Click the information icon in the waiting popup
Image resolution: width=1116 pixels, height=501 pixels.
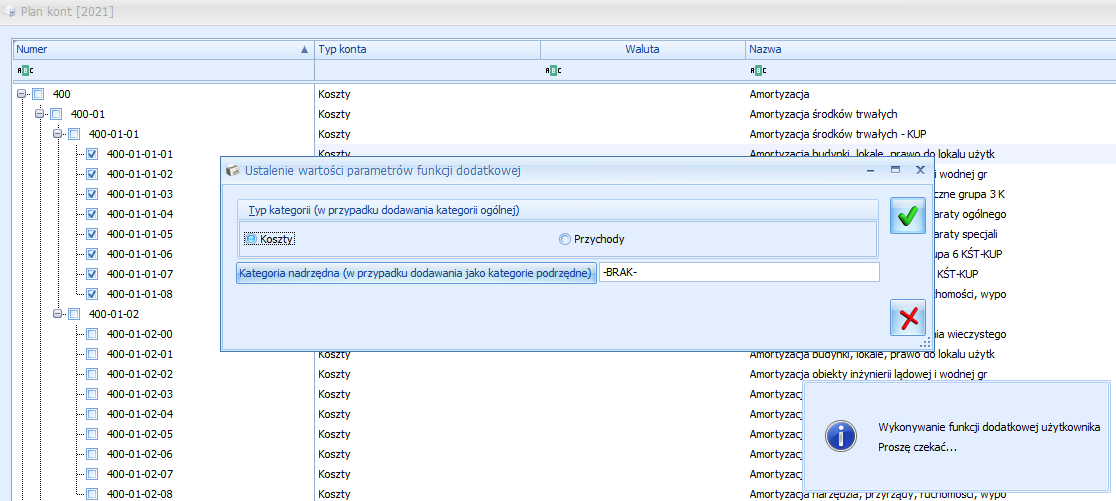tap(841, 434)
